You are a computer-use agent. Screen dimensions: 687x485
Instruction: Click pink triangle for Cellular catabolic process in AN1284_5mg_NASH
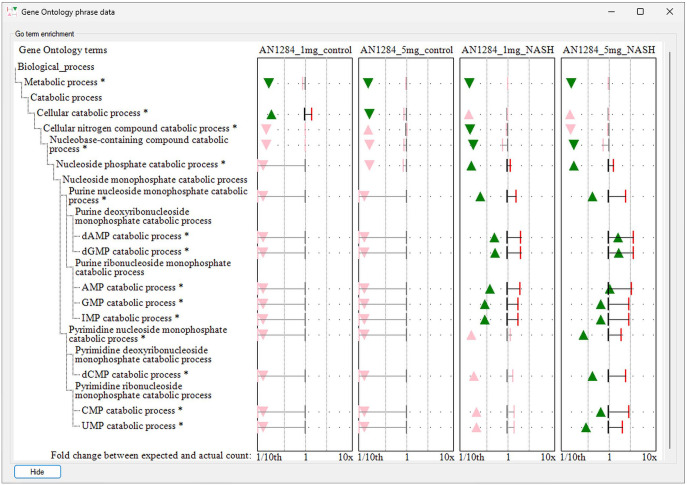pyautogui.click(x=570, y=114)
